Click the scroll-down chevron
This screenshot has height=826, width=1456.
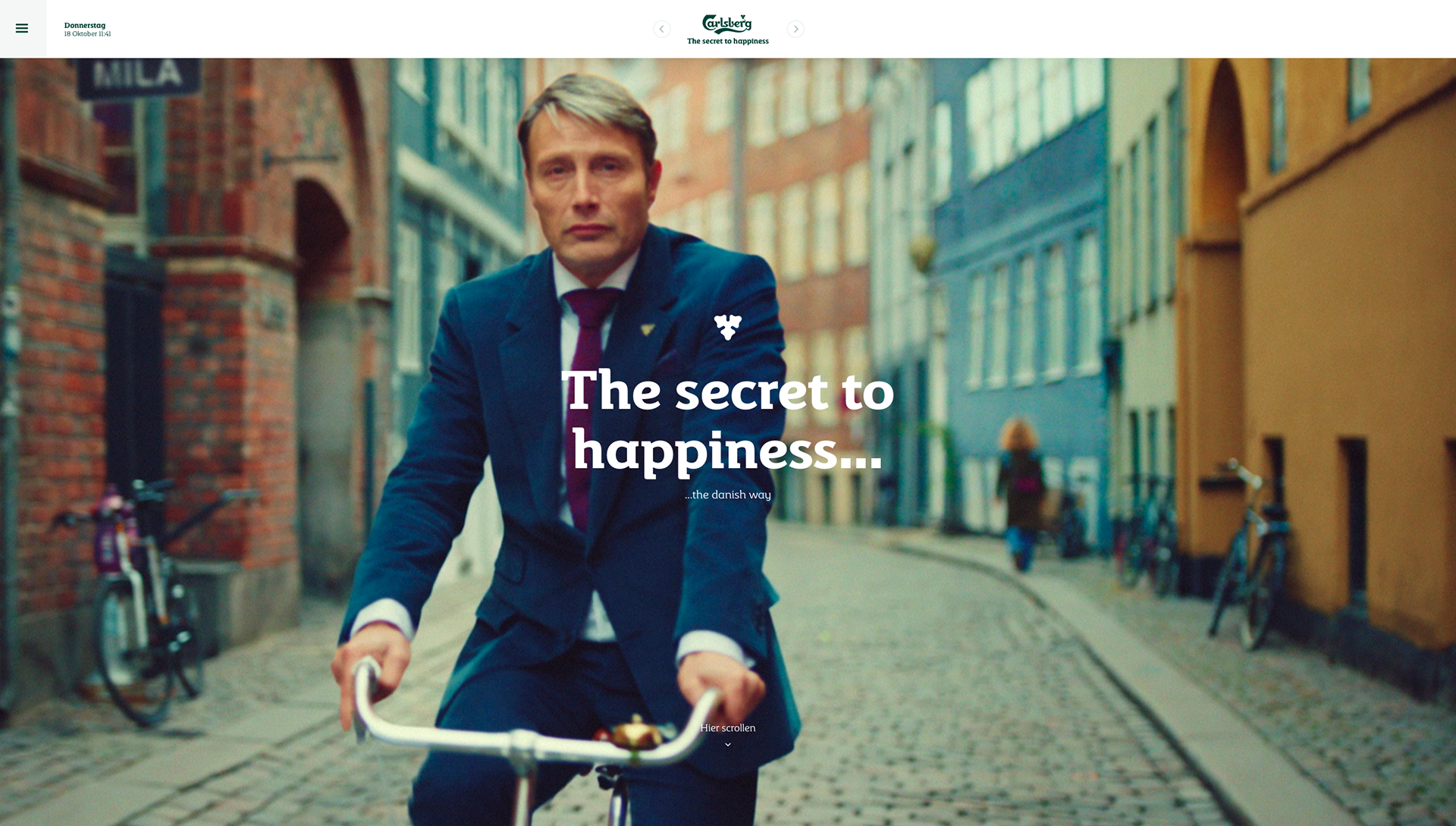coord(728,745)
